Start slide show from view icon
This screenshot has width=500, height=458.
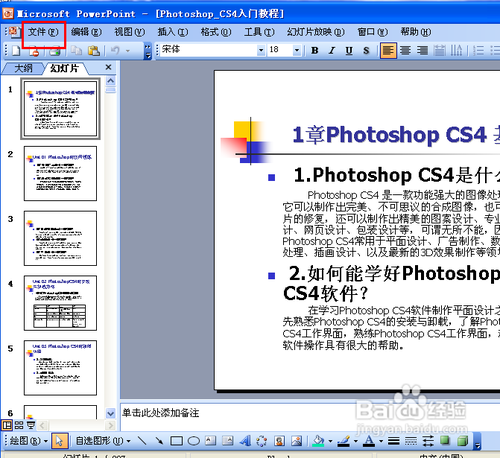pos(31,425)
